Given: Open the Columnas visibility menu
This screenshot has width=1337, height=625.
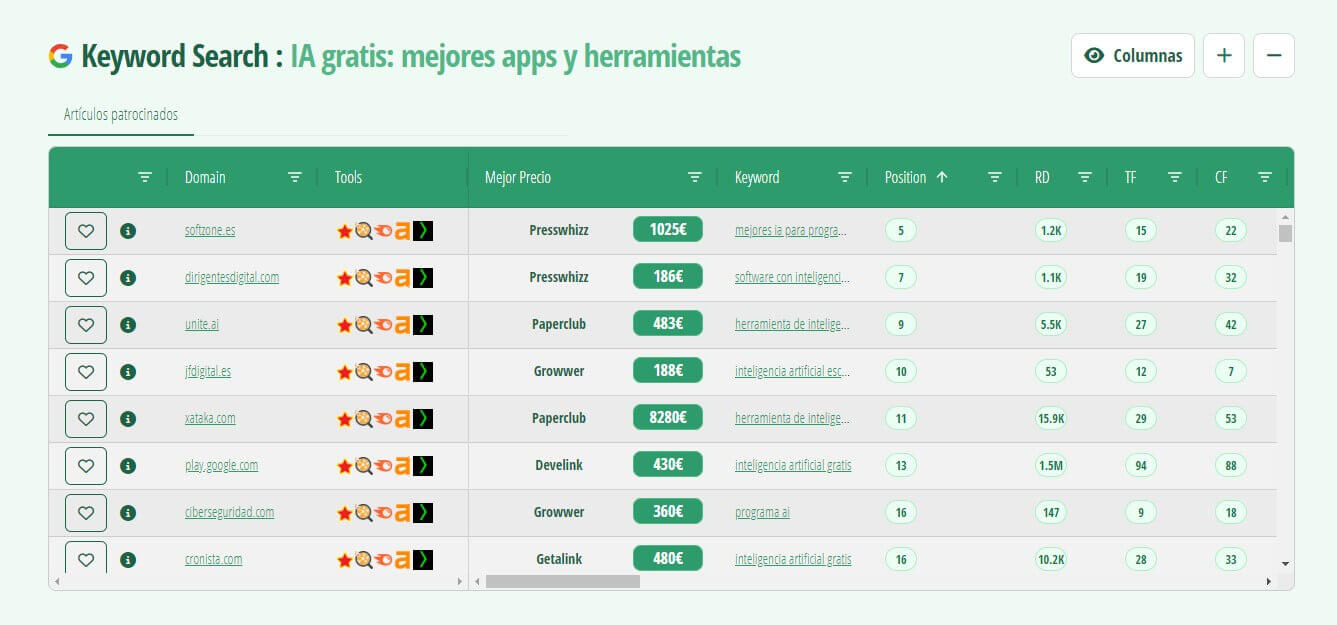Looking at the screenshot, I should (x=1132, y=55).
